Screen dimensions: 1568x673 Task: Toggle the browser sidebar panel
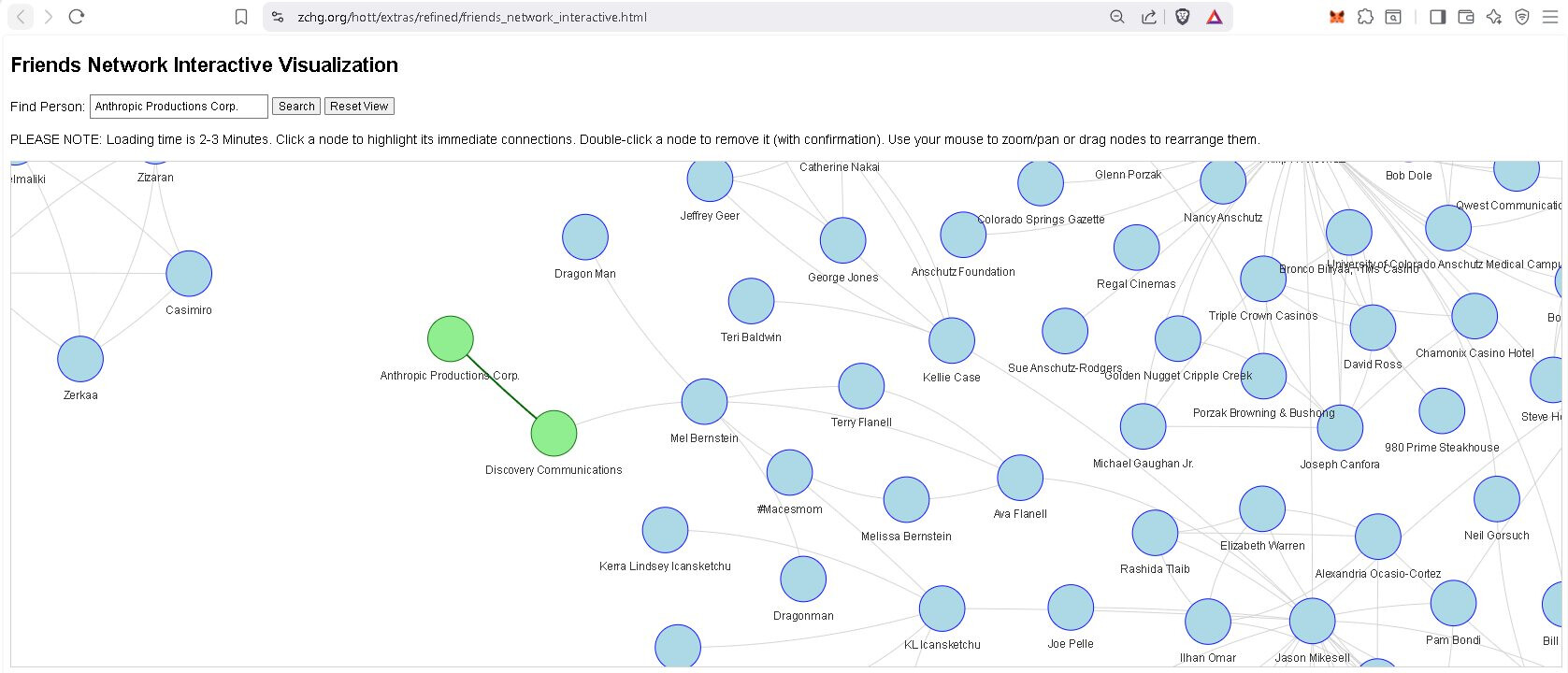(x=1437, y=17)
